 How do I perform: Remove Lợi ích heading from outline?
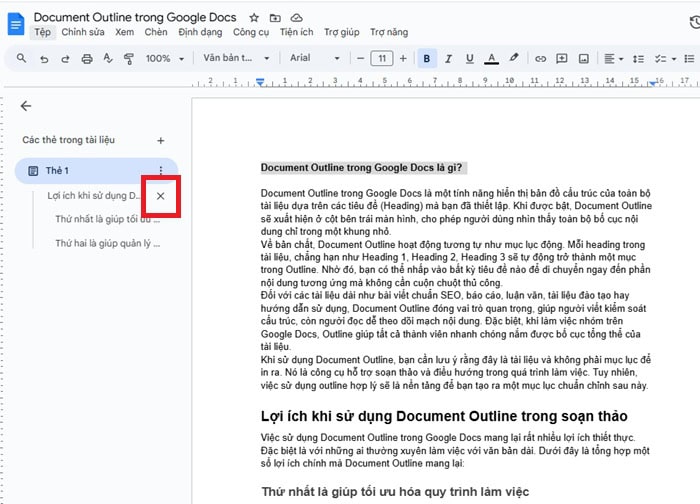161,196
